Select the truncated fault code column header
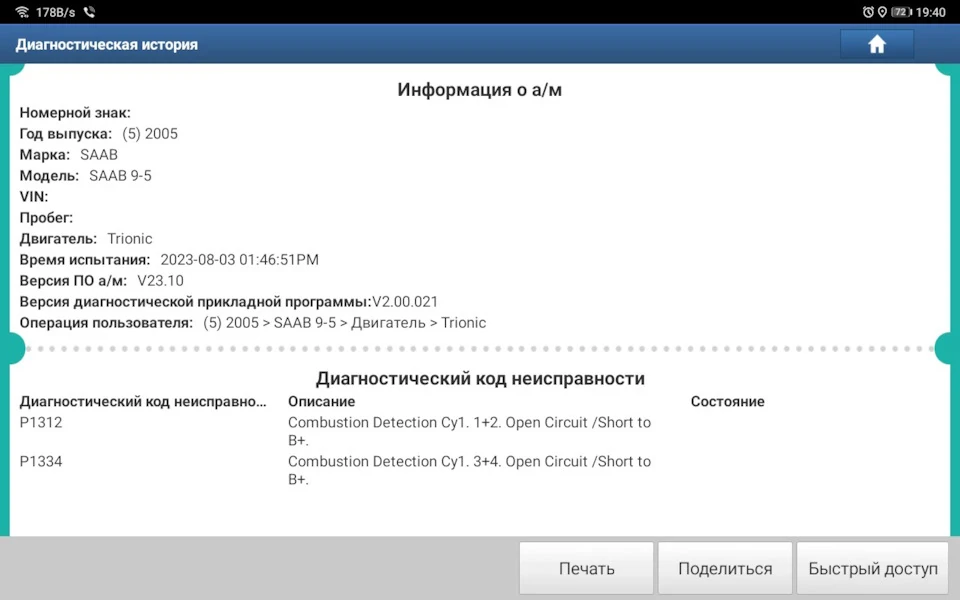The height and width of the screenshot is (600, 960). (143, 402)
